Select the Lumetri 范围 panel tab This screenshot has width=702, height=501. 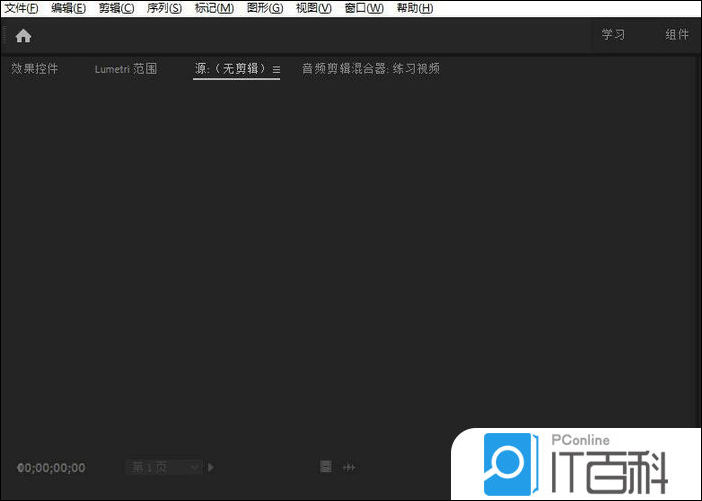pyautogui.click(x=126, y=69)
